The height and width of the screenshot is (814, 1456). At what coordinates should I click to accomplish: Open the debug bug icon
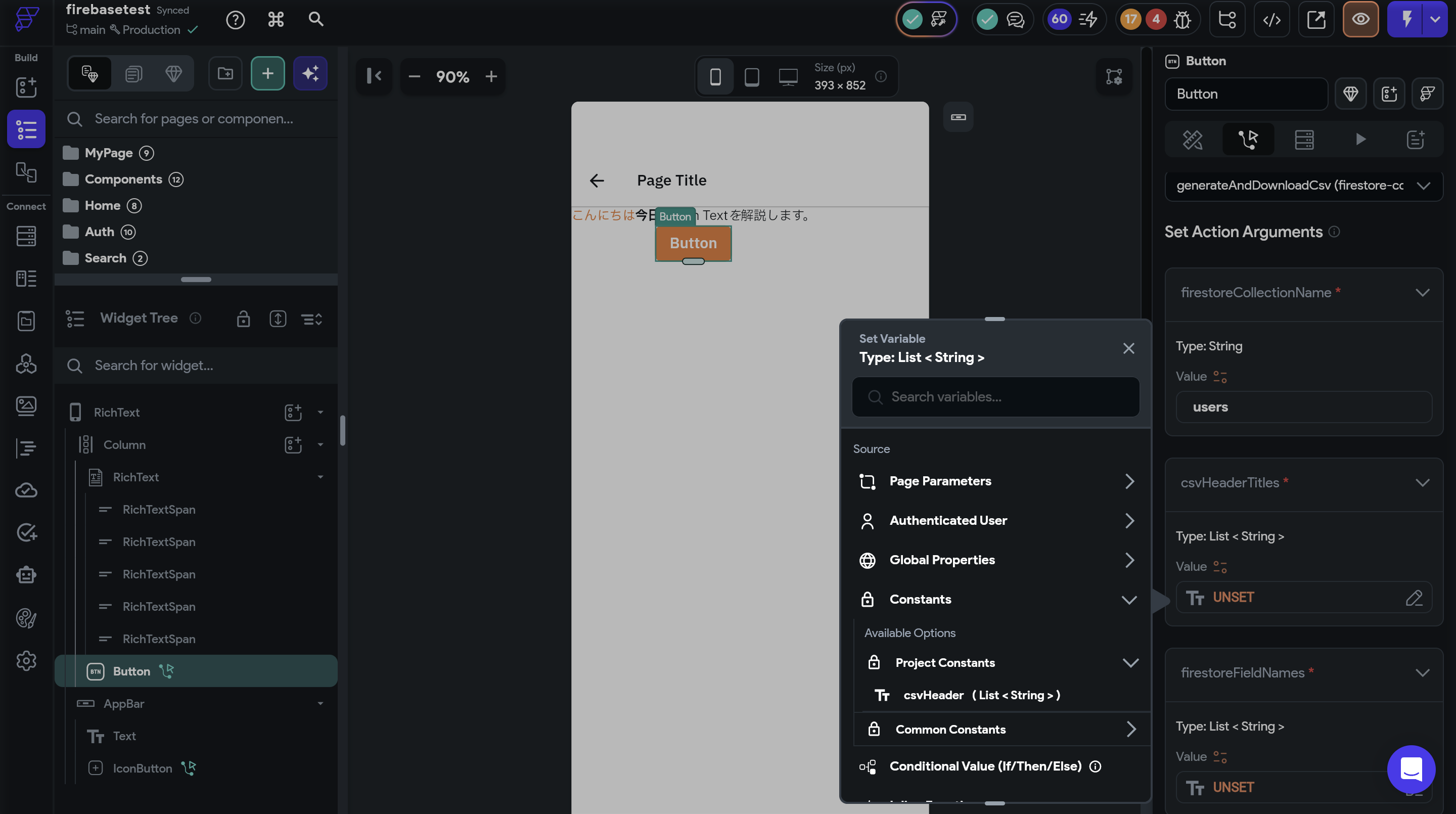point(1182,20)
